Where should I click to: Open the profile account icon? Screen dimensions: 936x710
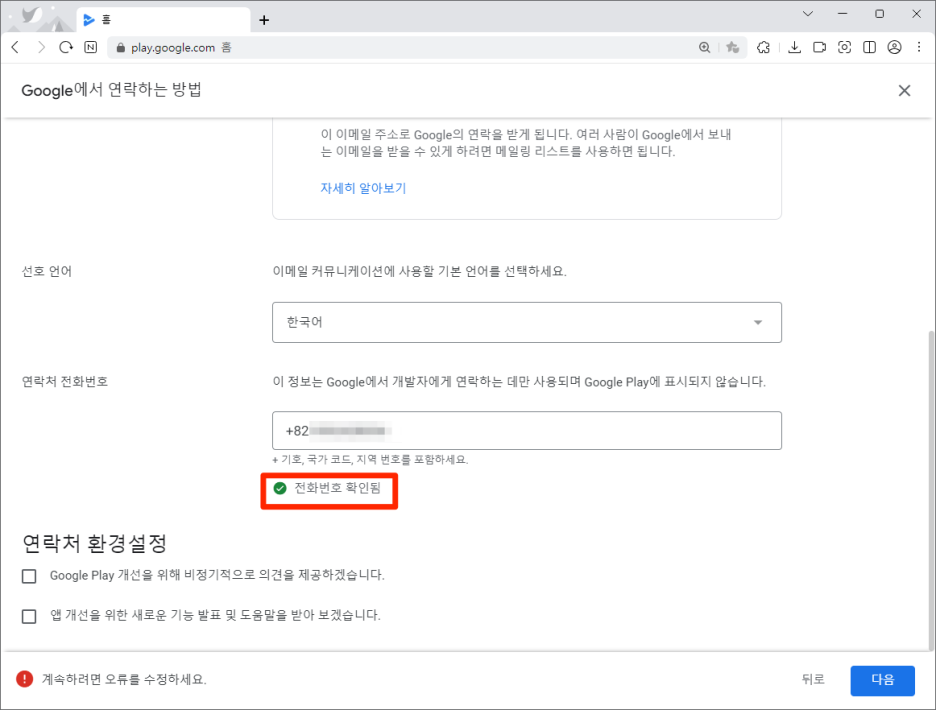(x=894, y=47)
